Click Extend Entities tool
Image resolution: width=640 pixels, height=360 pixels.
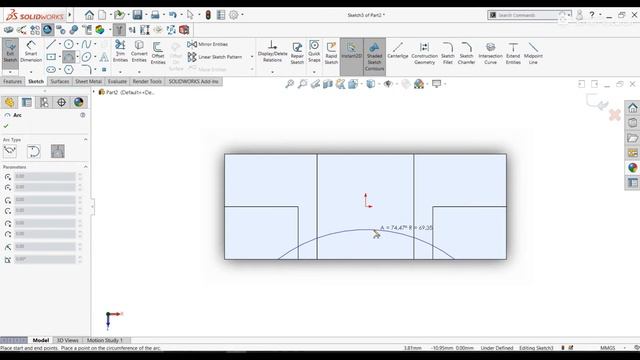tap(513, 53)
